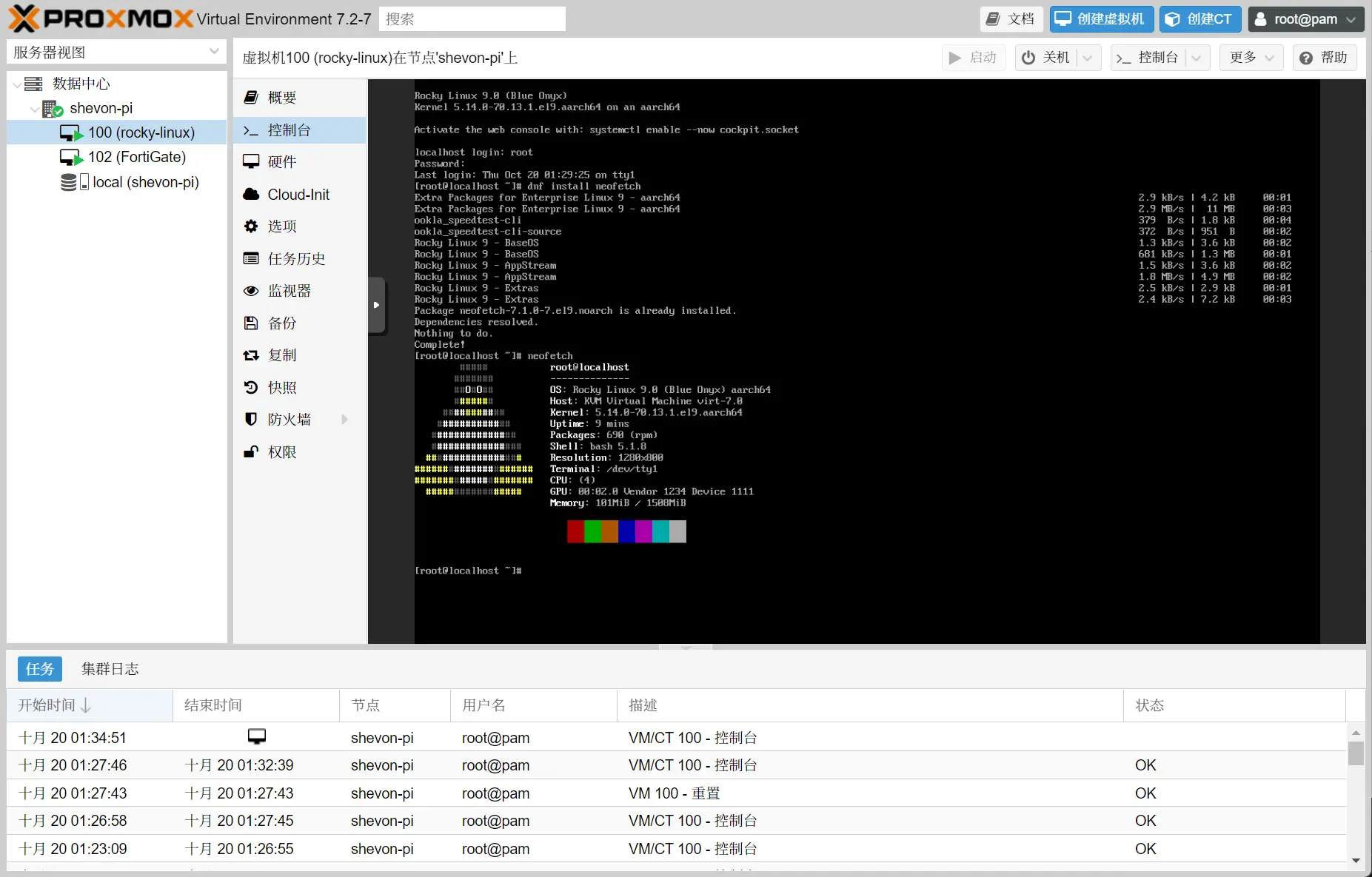Open the Cloud-Init configuration
Viewport: 1372px width, 877px height.
point(298,195)
